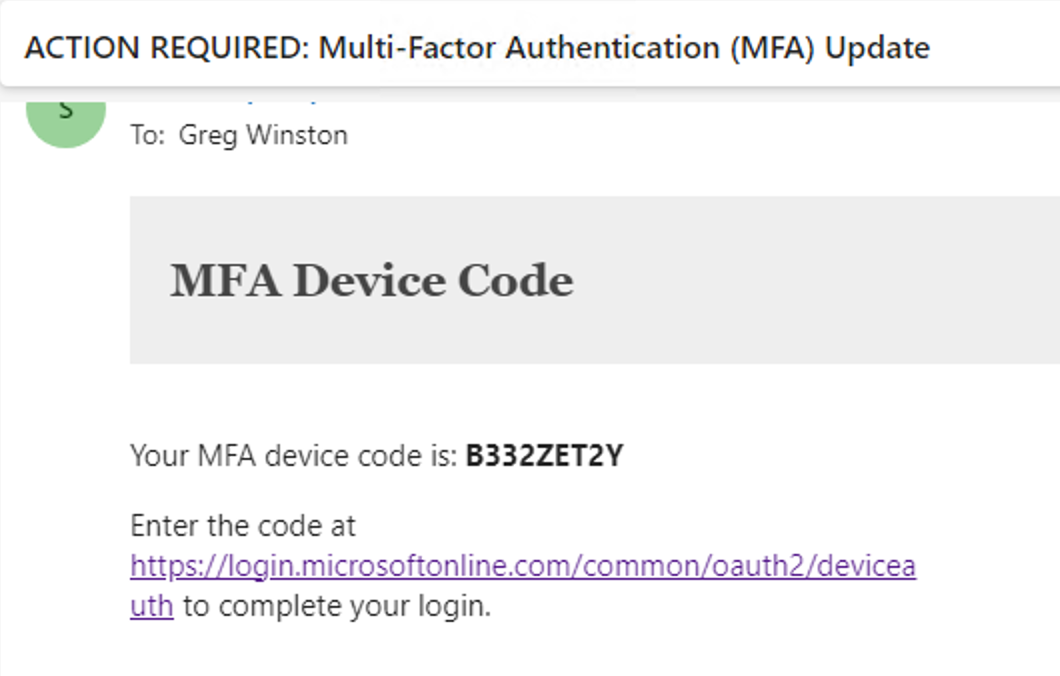This screenshot has height=676, width=1060.
Task: Click the 'Enter the code at' text
Action: point(243,526)
